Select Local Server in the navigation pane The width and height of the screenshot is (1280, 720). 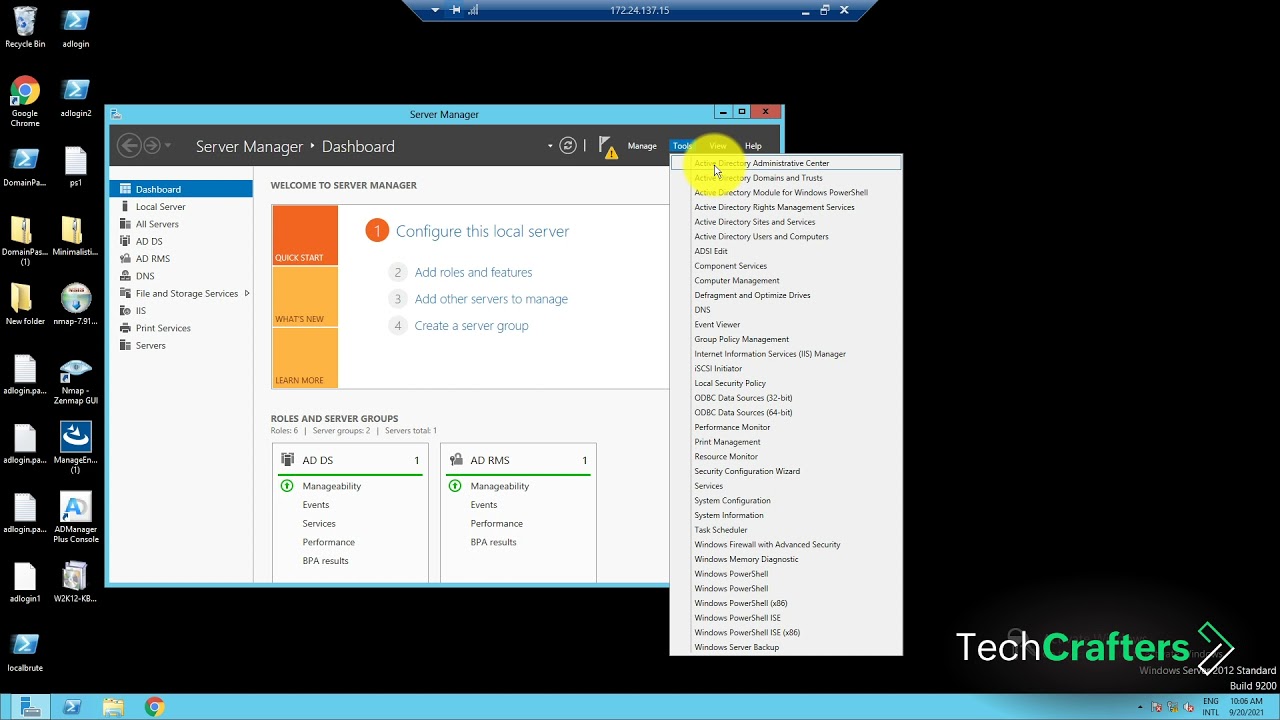pyautogui.click(x=181, y=206)
